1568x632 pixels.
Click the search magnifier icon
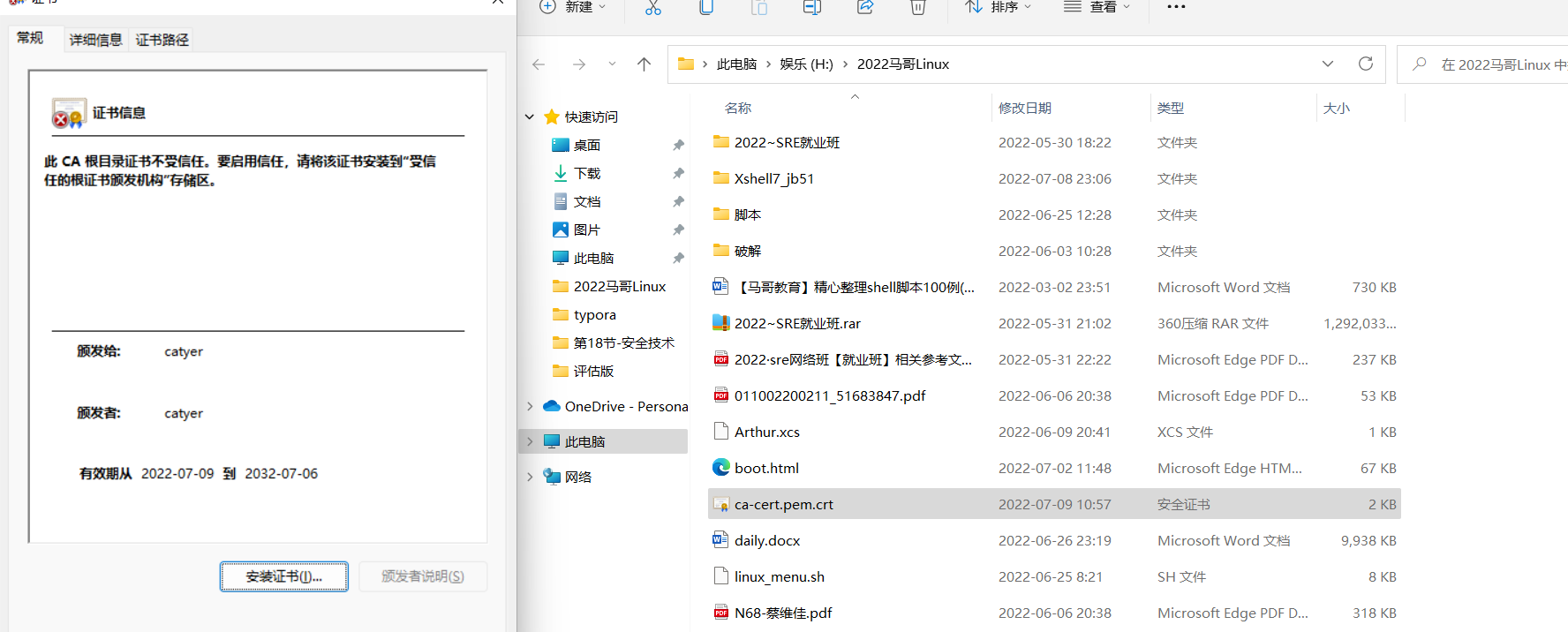click(1420, 64)
